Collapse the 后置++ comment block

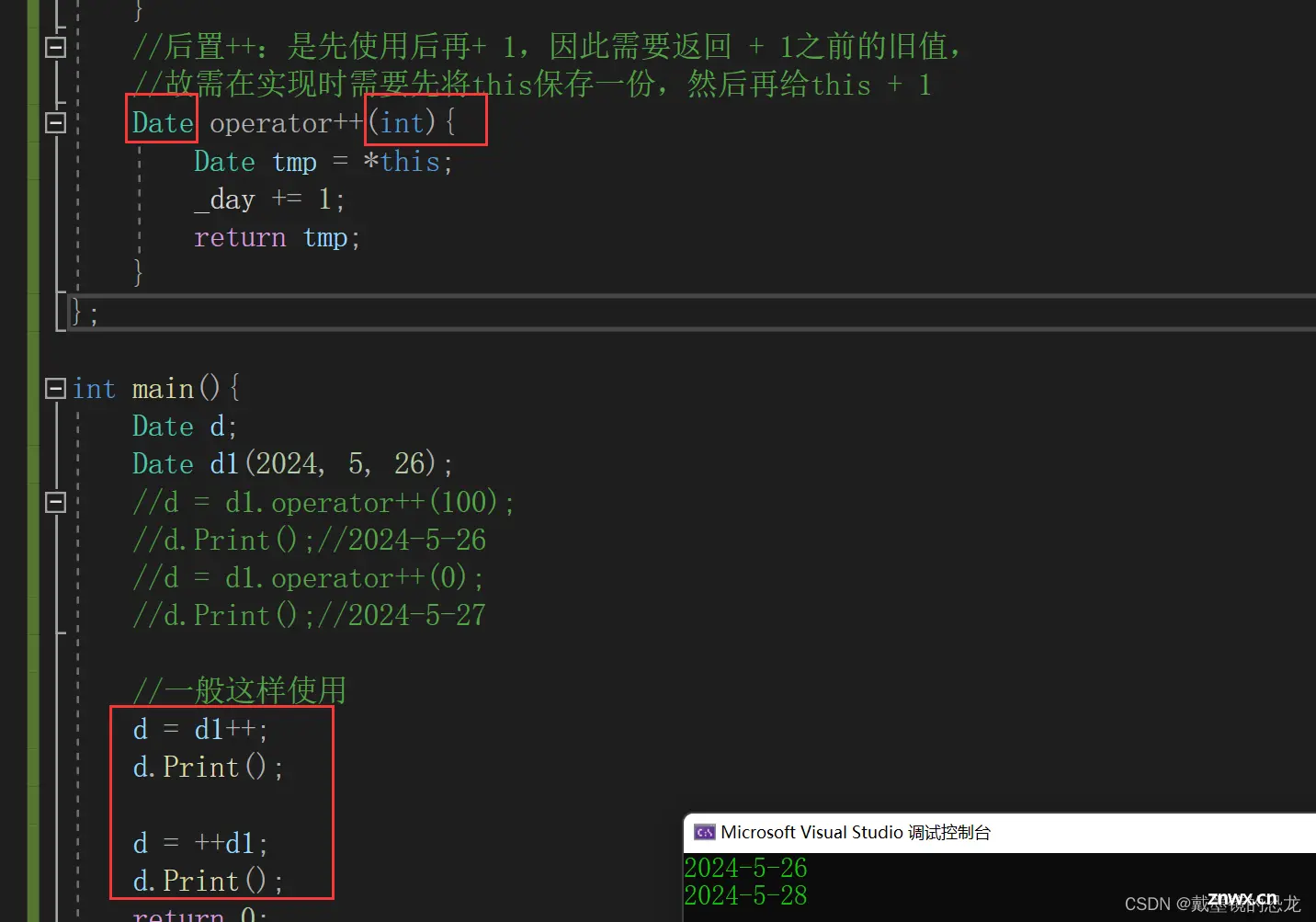(x=56, y=47)
